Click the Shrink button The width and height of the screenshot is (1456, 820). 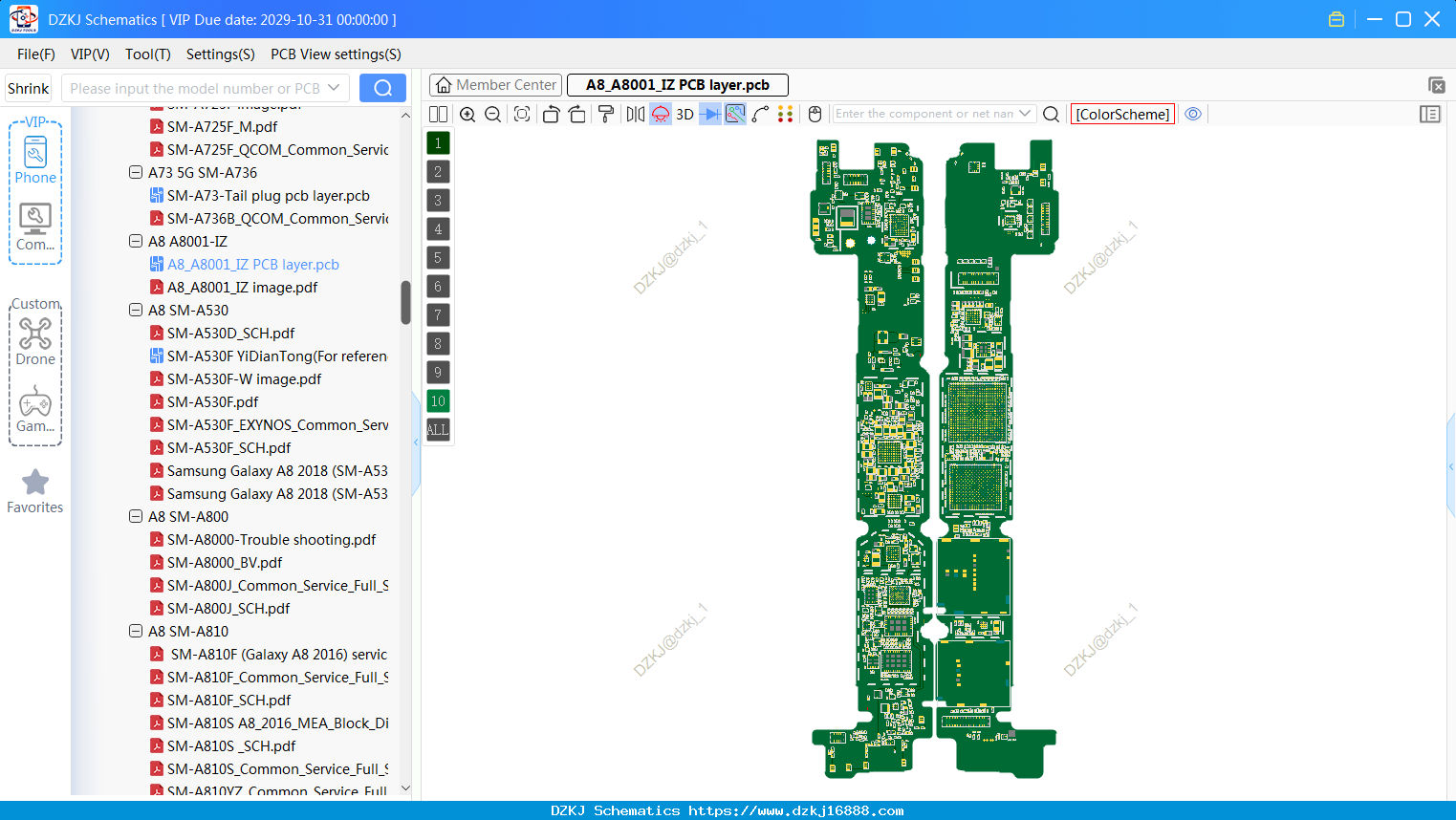[29, 88]
